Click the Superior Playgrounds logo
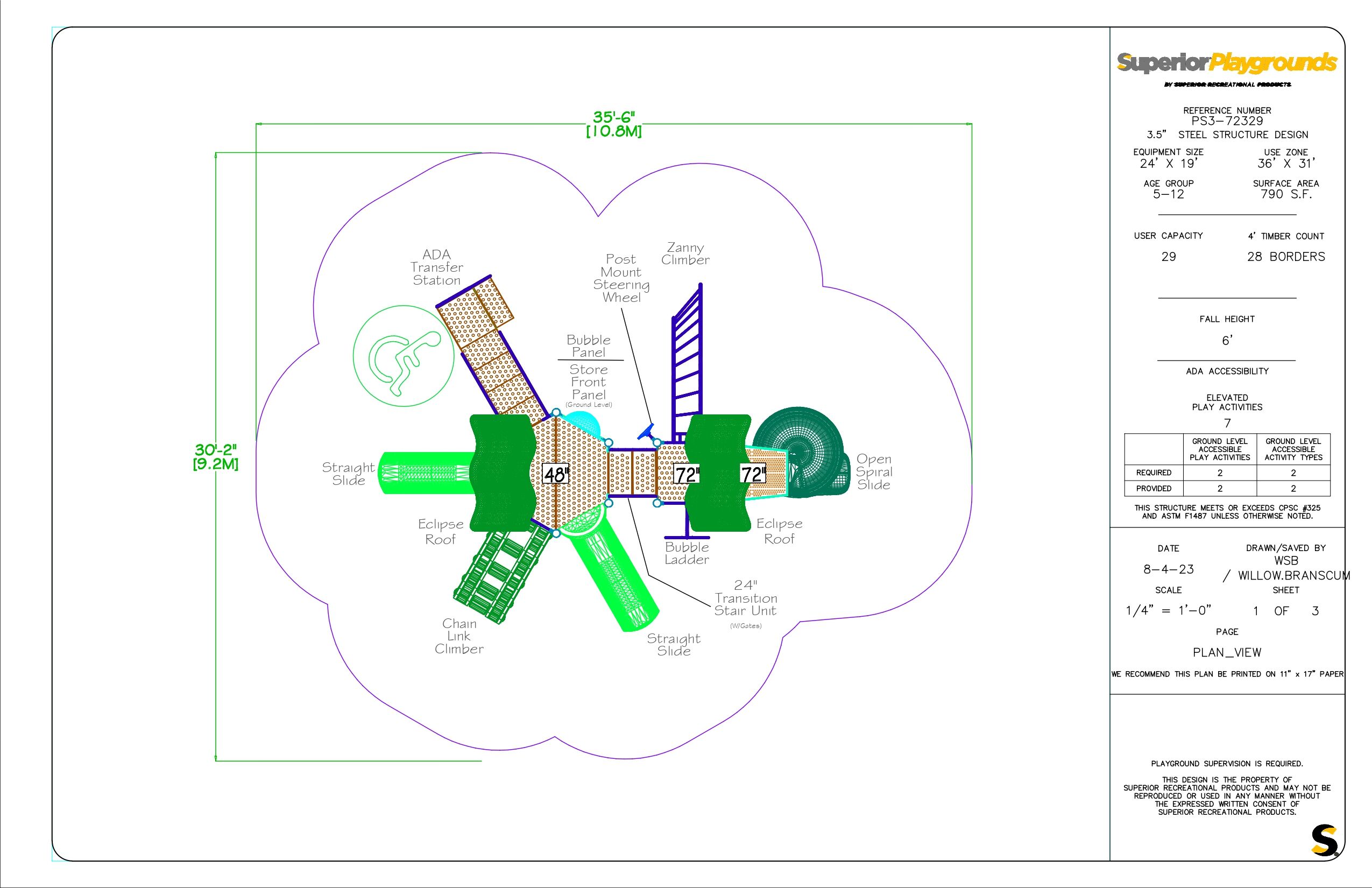1372x888 pixels. pyautogui.click(x=1227, y=63)
